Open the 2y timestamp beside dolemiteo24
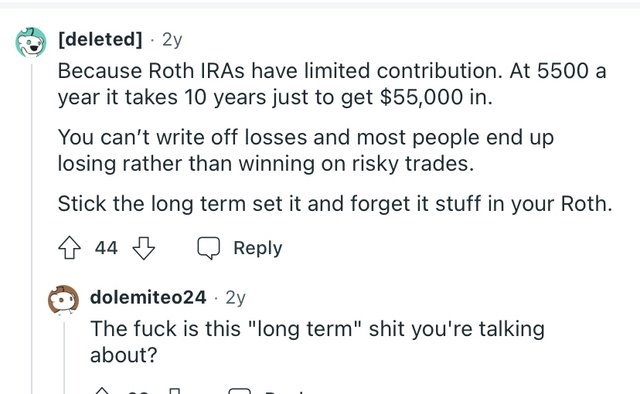This screenshot has width=640, height=394. click(236, 298)
